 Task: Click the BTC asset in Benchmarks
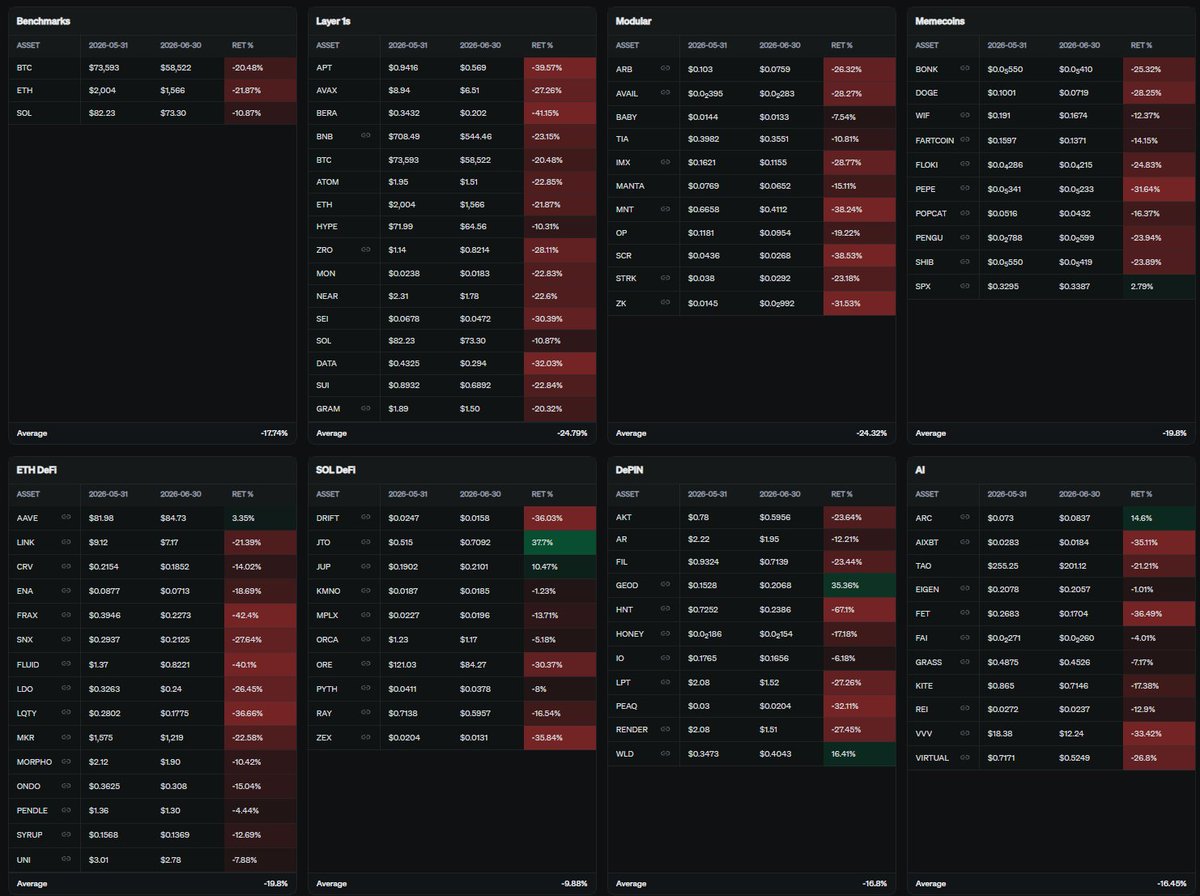point(24,68)
